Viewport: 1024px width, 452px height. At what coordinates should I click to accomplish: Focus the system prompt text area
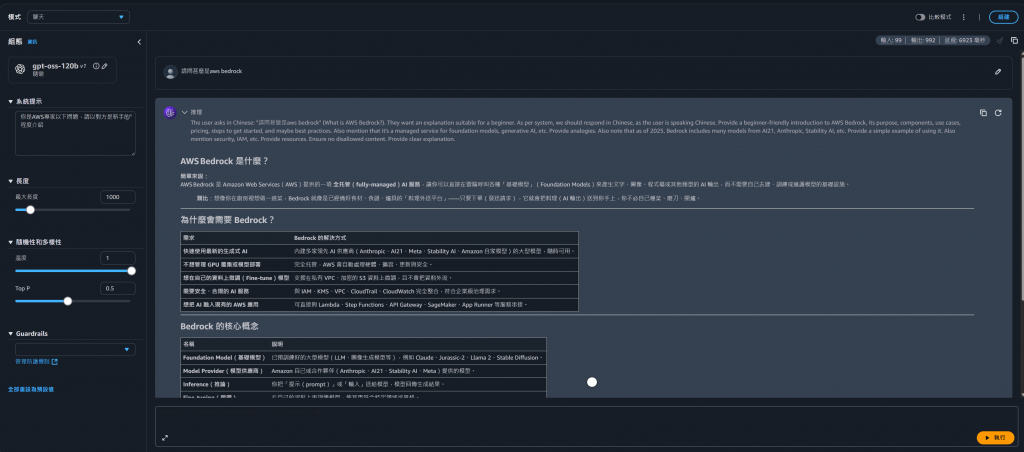[x=75, y=133]
